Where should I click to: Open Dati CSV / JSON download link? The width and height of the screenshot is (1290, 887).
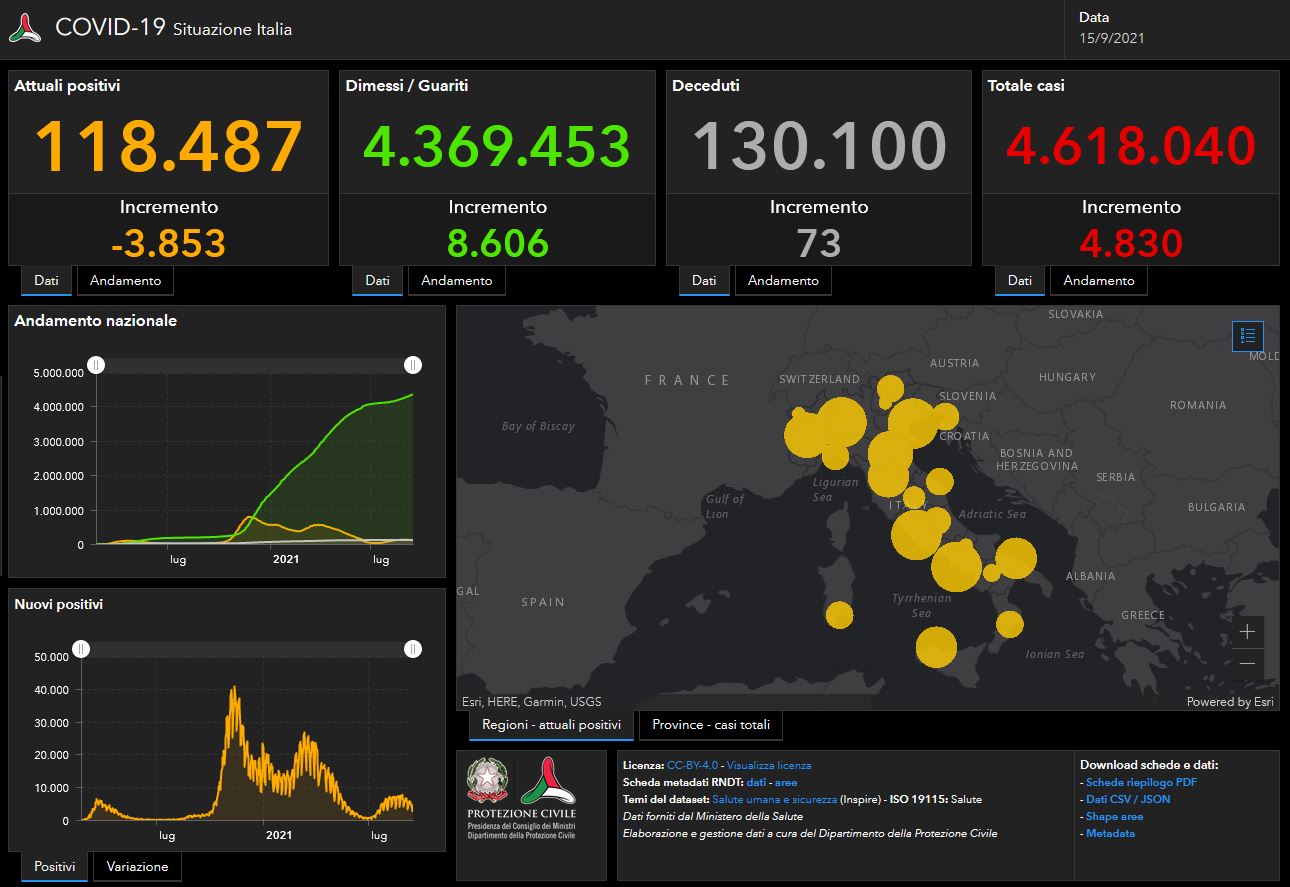(1127, 799)
